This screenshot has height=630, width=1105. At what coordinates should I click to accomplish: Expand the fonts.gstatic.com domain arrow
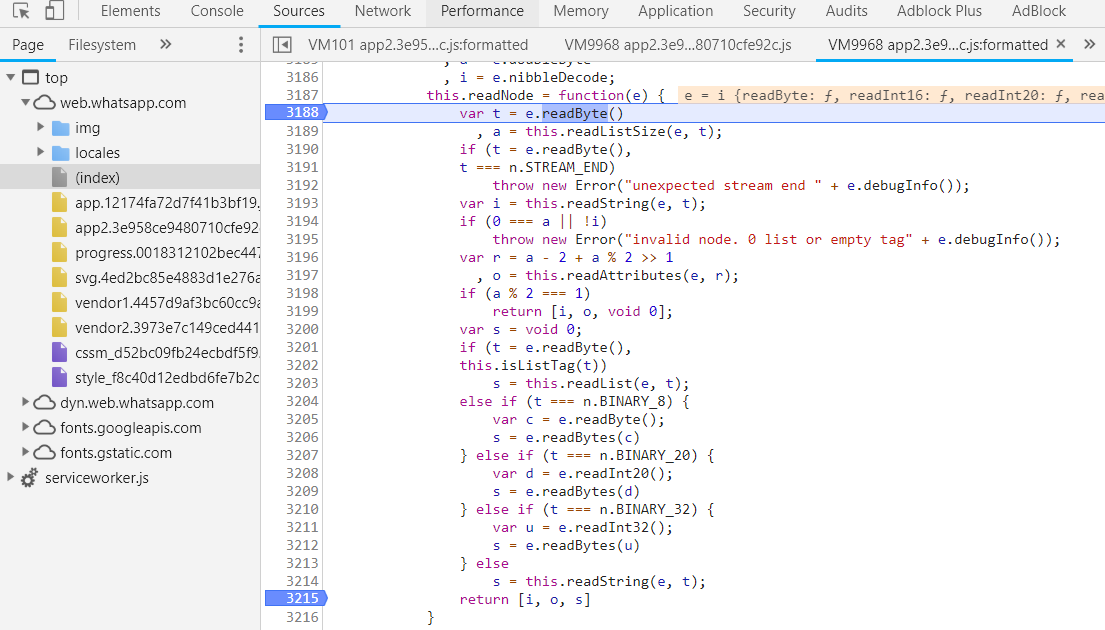click(x=25, y=452)
